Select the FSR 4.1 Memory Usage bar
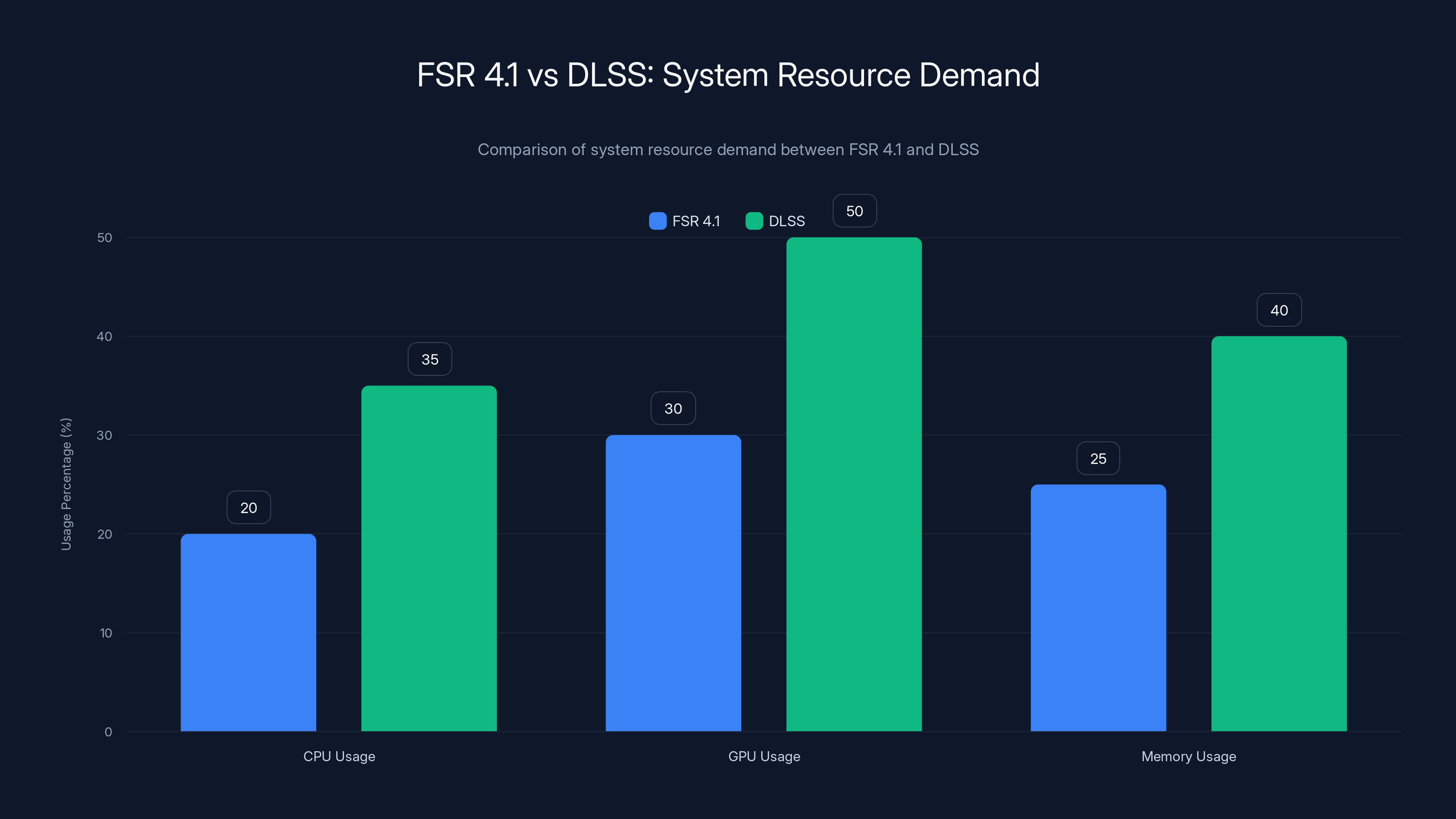This screenshot has width=1456, height=819. pyautogui.click(x=1098, y=607)
